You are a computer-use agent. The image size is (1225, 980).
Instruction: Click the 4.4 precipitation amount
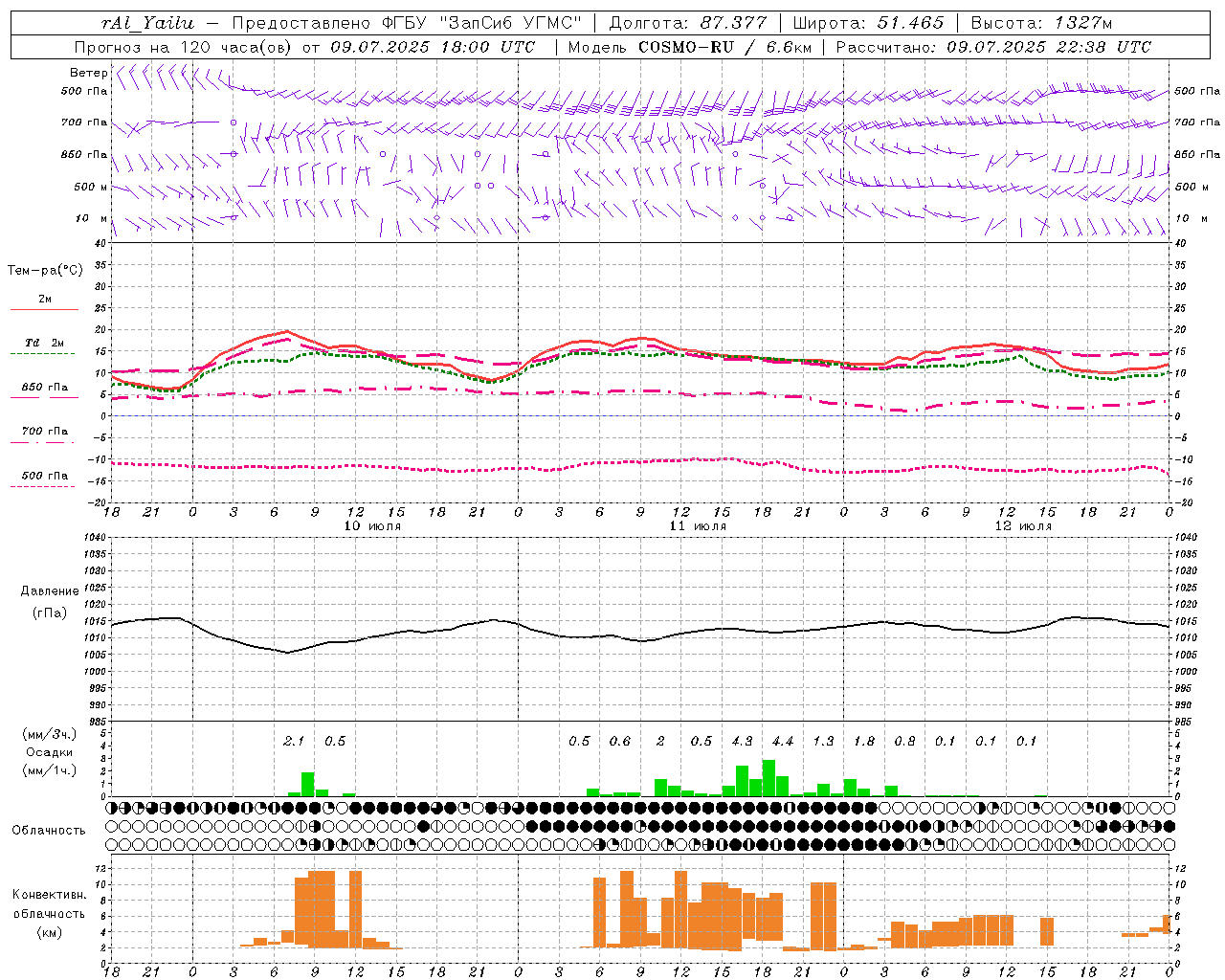pos(783,741)
